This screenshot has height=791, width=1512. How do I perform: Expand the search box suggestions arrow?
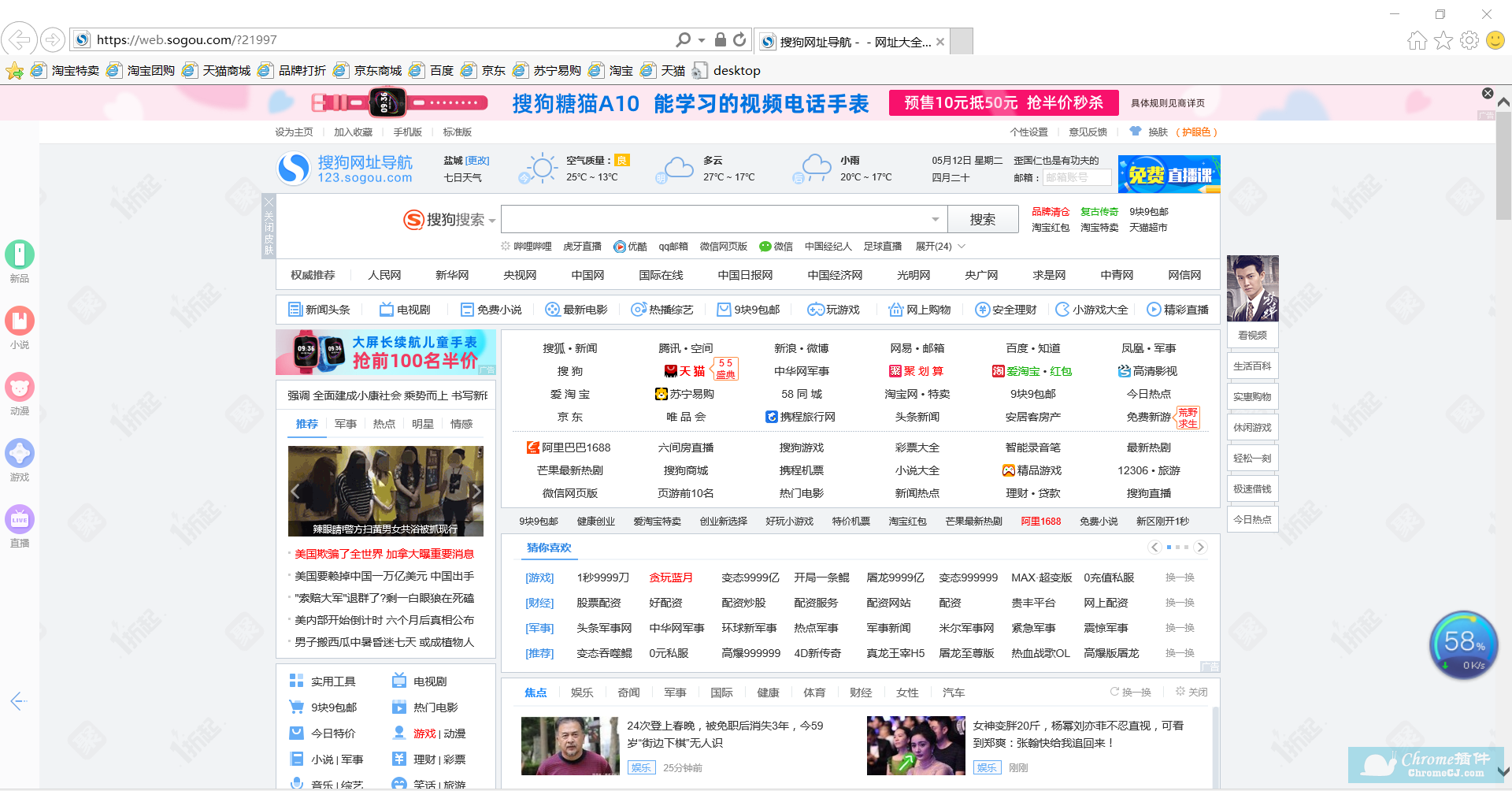[x=935, y=220]
